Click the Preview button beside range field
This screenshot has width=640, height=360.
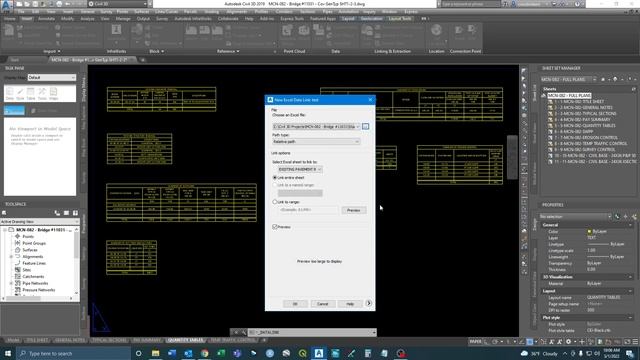pyautogui.click(x=353, y=210)
